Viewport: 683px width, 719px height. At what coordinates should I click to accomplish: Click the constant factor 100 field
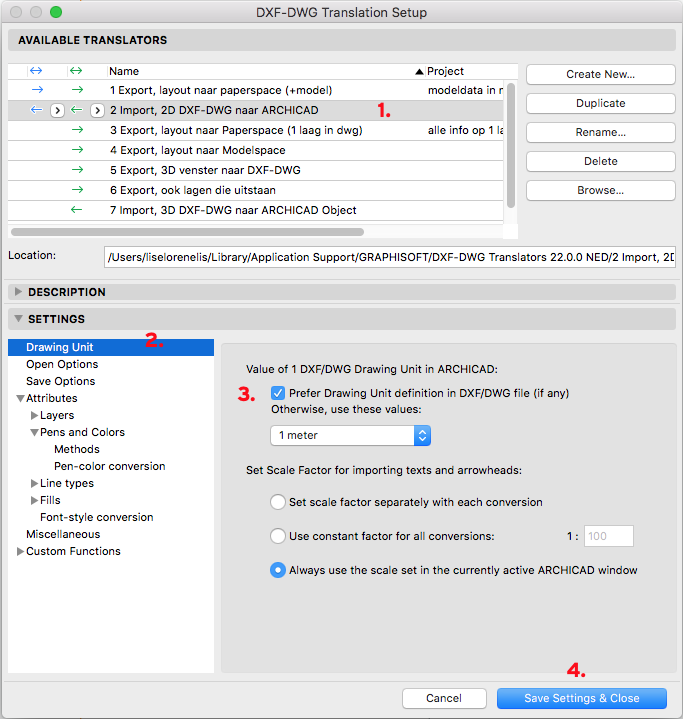[609, 536]
